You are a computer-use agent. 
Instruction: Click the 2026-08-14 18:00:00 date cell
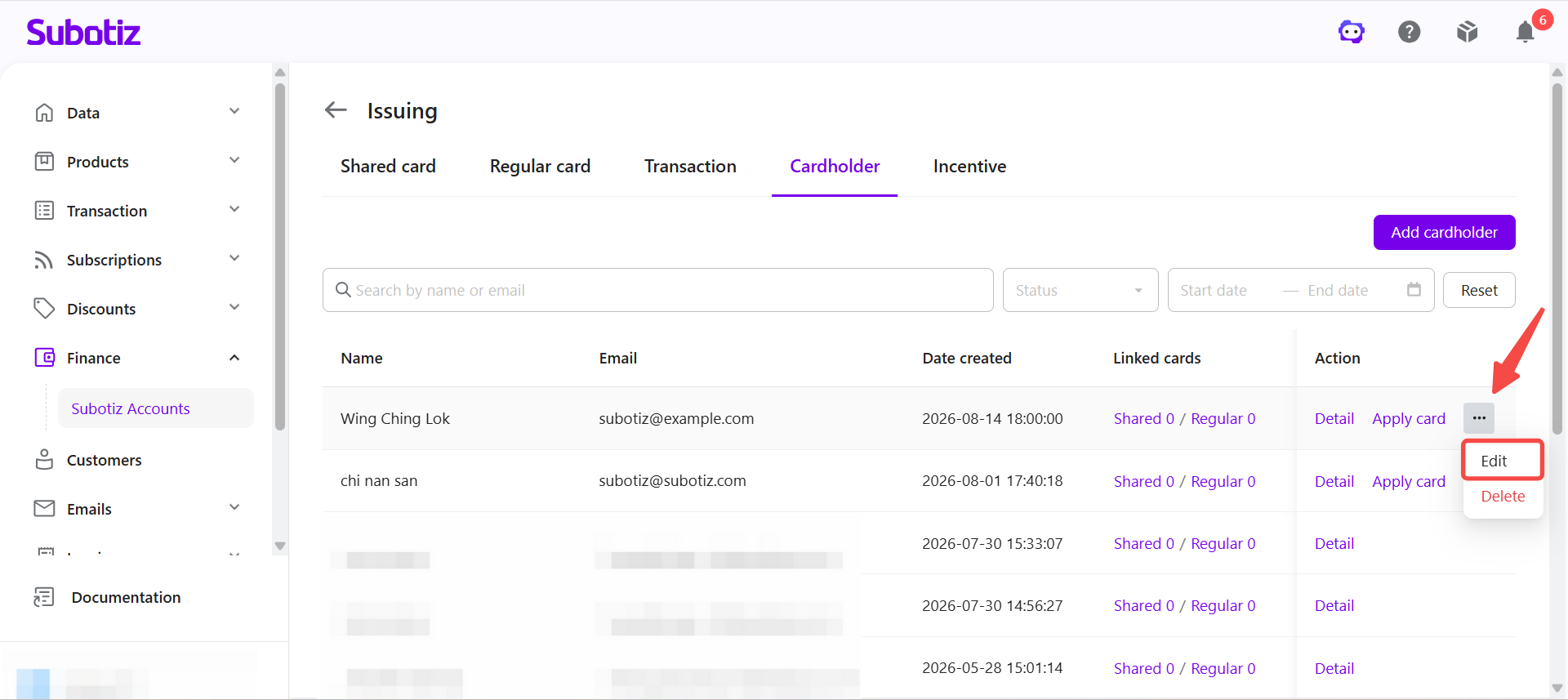click(x=992, y=418)
